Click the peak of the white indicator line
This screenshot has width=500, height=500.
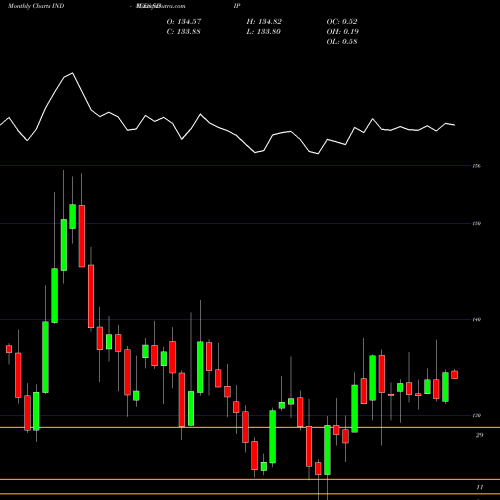pos(73,73)
